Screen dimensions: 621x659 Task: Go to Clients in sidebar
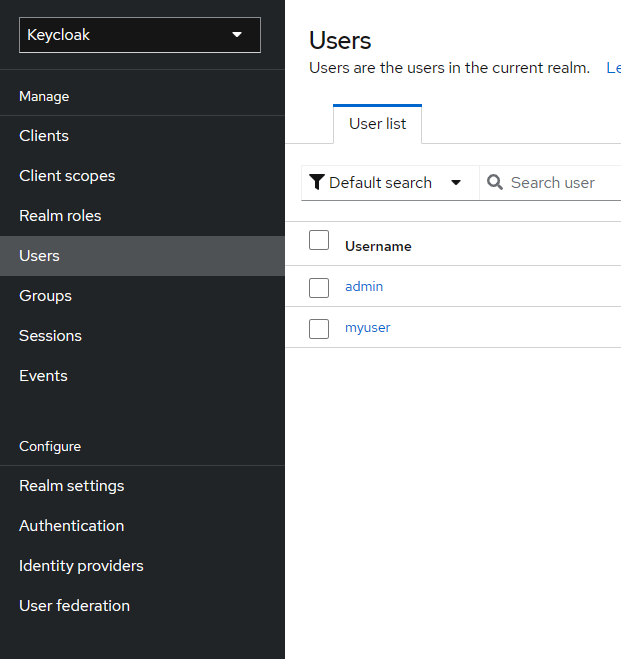44,136
